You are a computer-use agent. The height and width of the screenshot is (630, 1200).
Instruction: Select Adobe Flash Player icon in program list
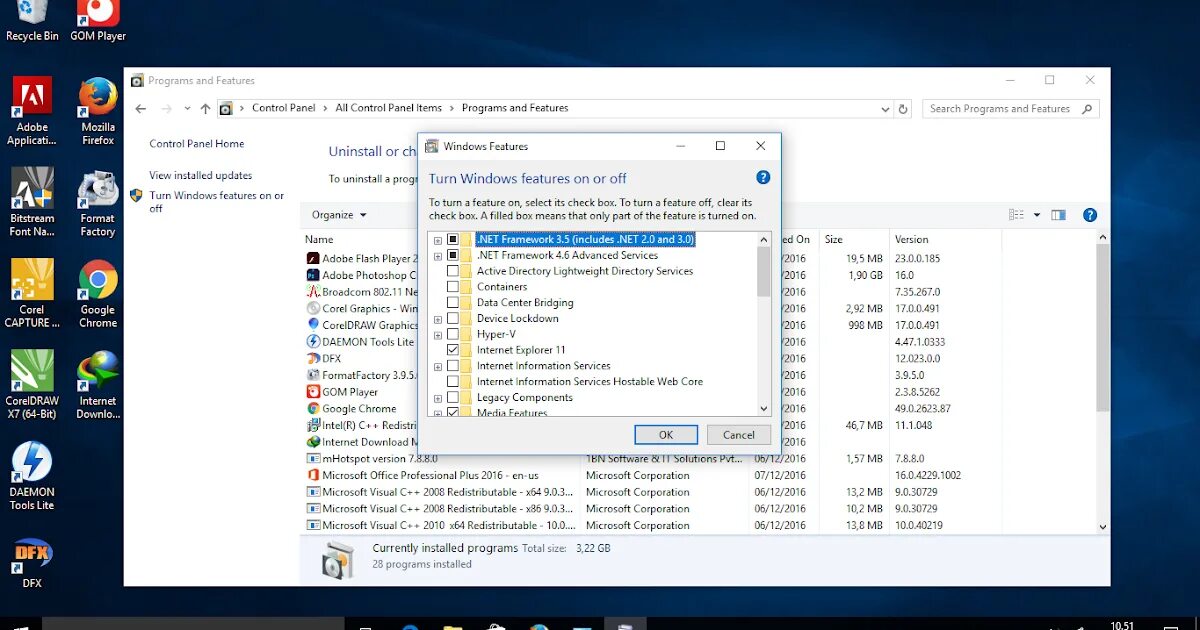(313, 259)
